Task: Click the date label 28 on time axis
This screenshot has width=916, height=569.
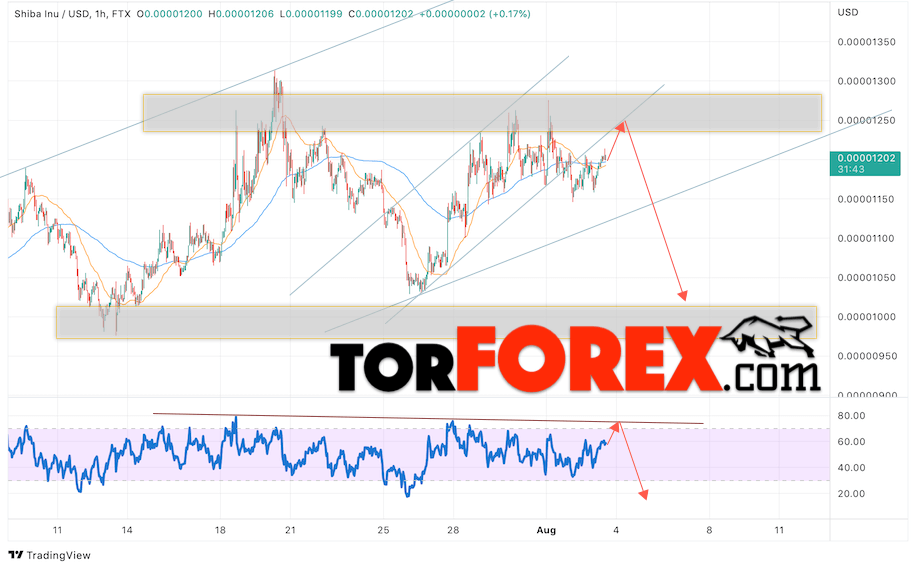Action: (x=453, y=530)
